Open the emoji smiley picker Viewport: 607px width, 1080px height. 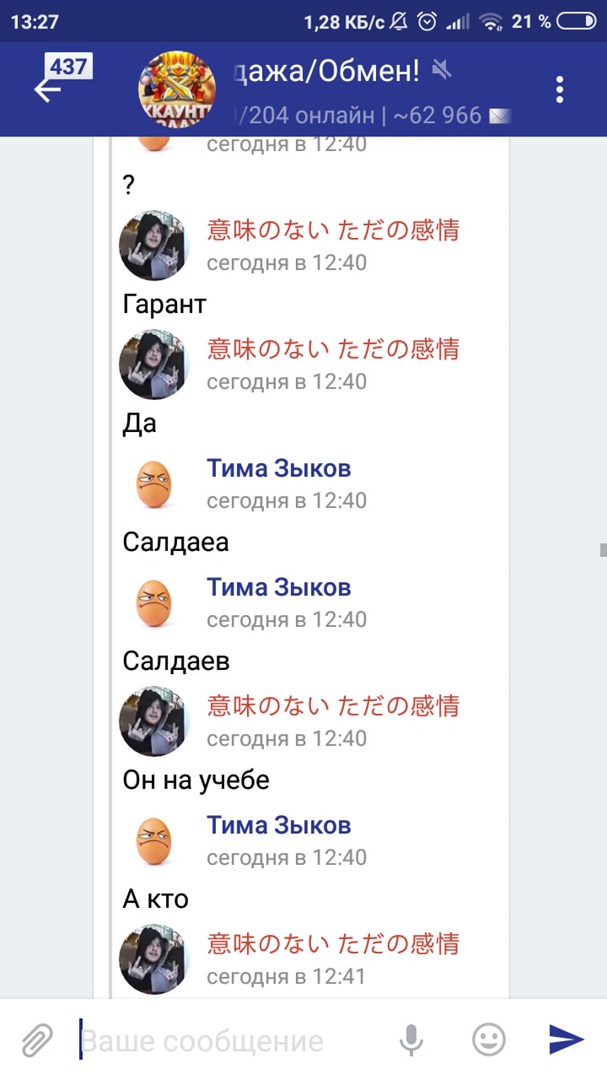pyautogui.click(x=489, y=1040)
